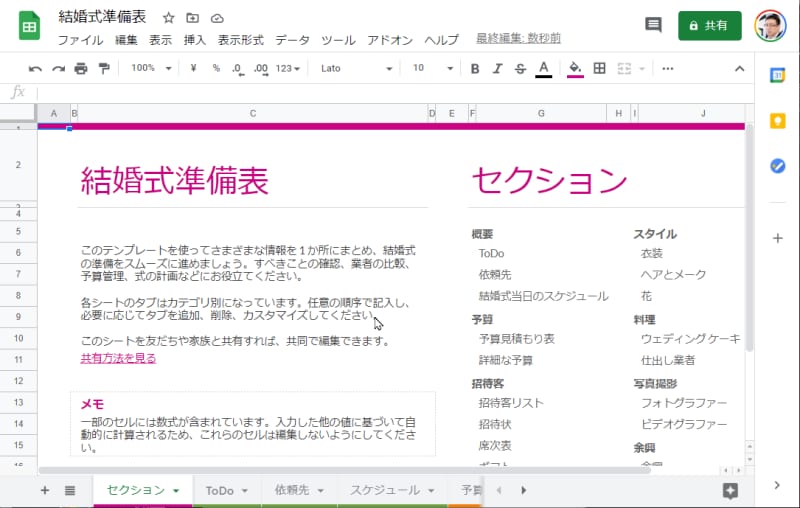Image resolution: width=800 pixels, height=508 pixels.
Task: Star the document 結婚式準備表
Action: pos(168,18)
